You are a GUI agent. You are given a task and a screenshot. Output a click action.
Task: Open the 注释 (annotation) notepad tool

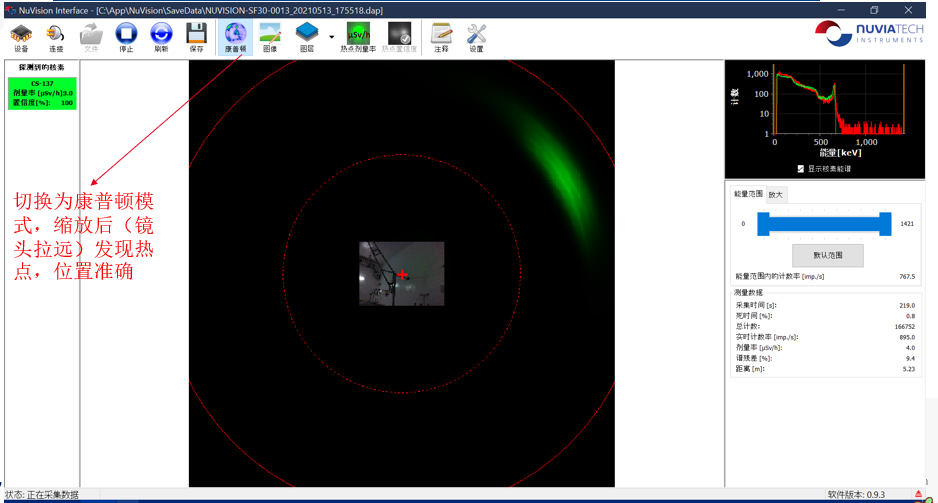pos(441,37)
